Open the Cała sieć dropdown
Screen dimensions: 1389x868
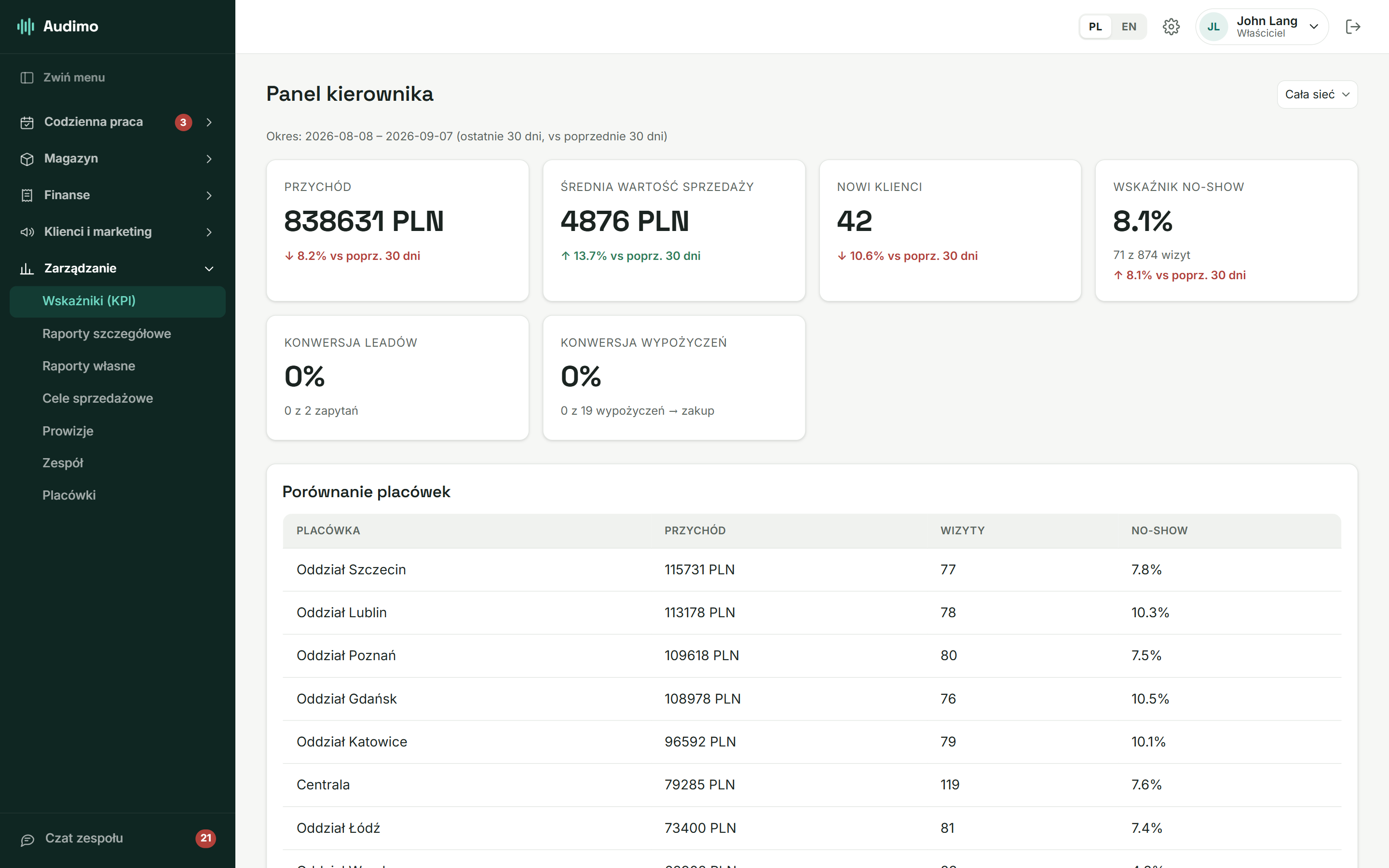(1317, 94)
